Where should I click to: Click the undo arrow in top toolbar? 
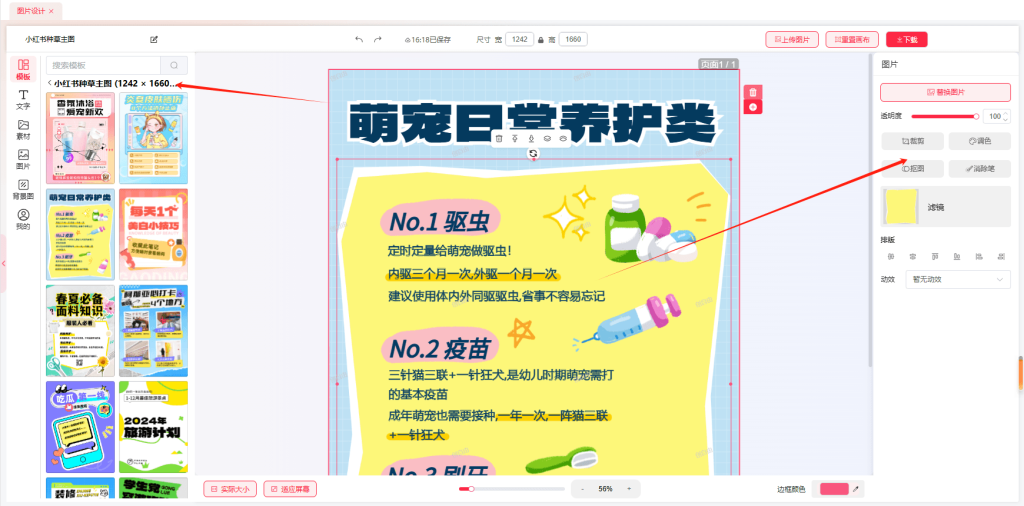click(359, 39)
